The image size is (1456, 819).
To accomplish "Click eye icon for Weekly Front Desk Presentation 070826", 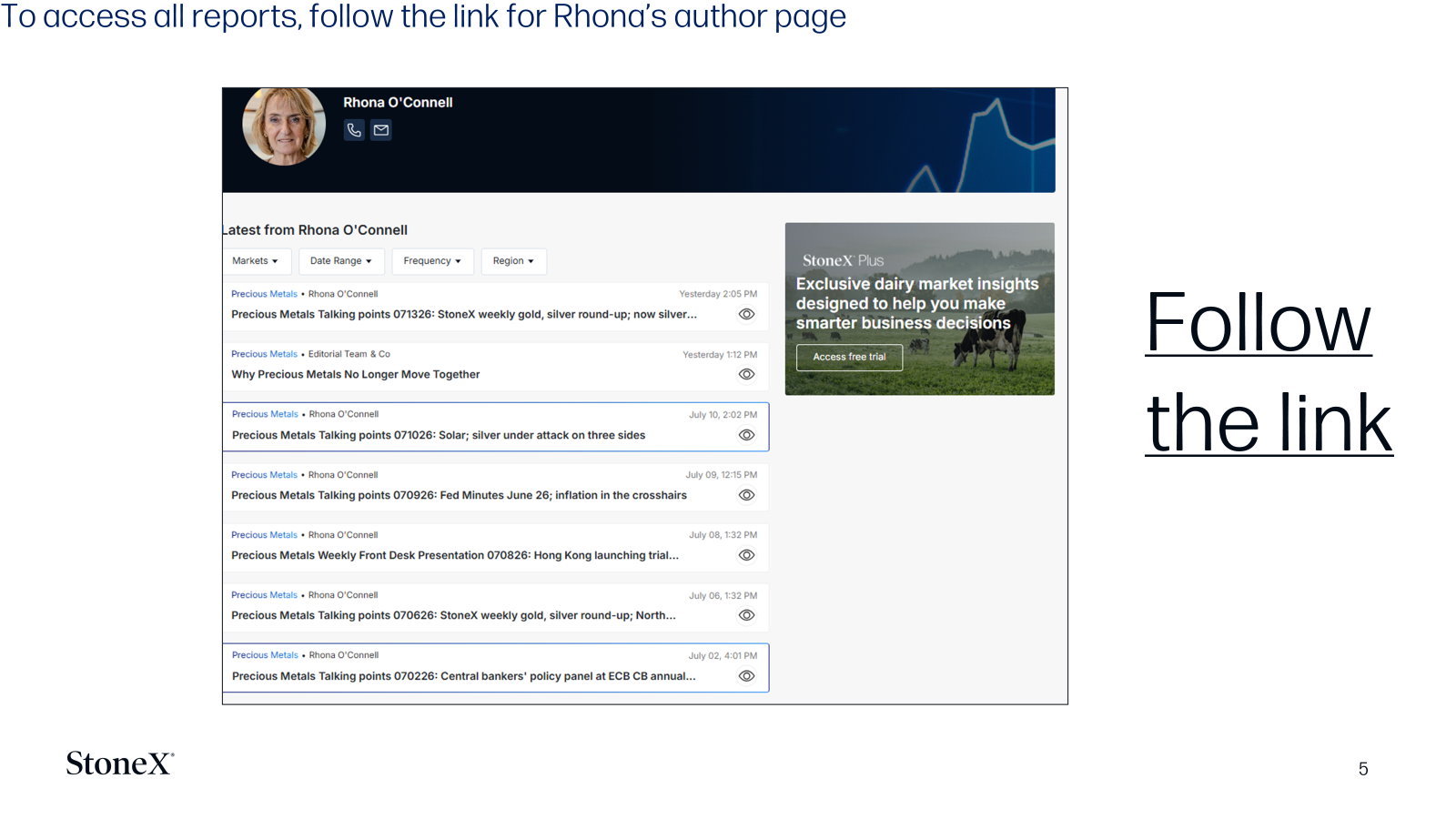I will [746, 555].
